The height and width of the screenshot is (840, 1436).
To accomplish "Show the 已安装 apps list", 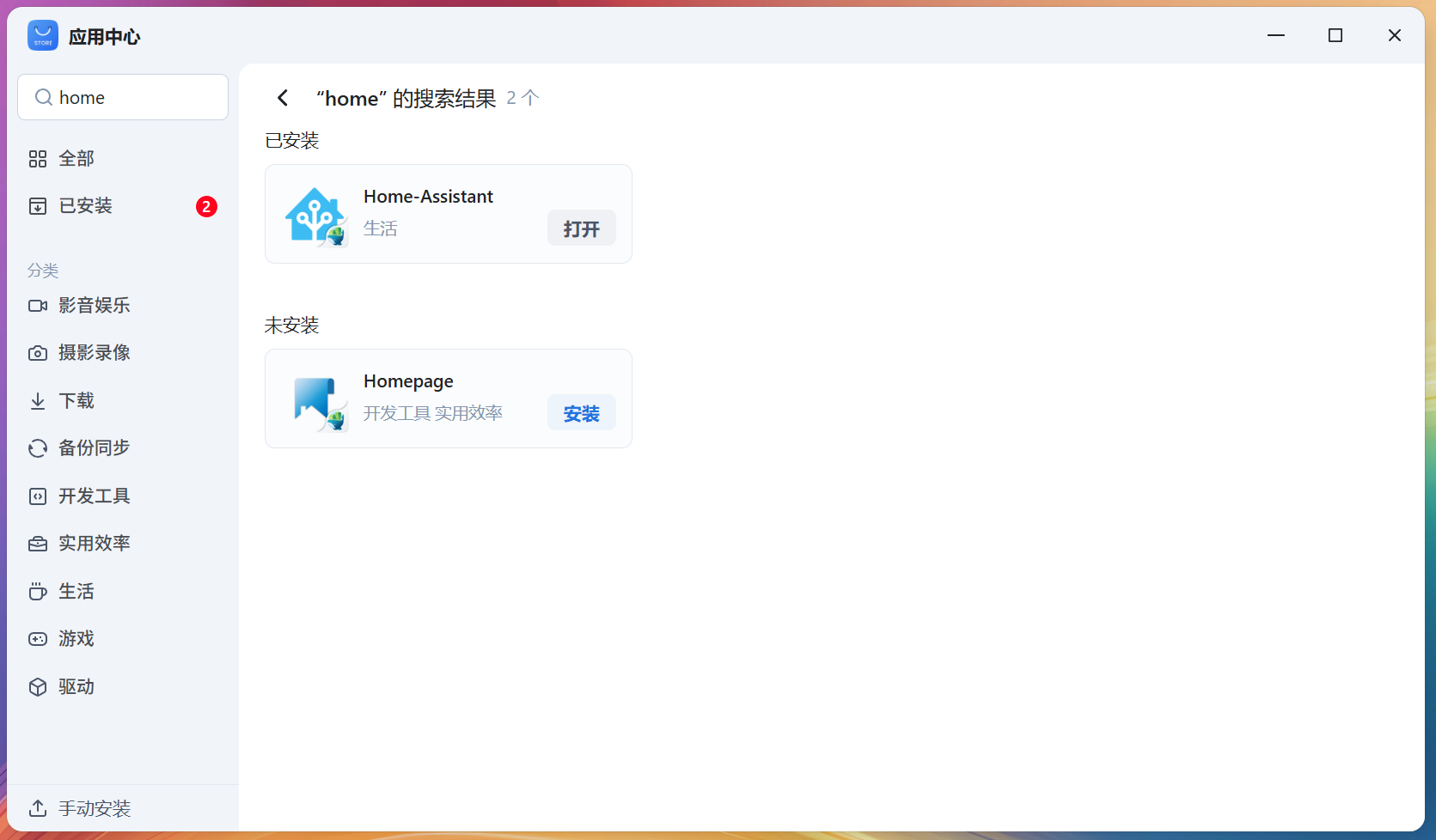I will pos(85,206).
